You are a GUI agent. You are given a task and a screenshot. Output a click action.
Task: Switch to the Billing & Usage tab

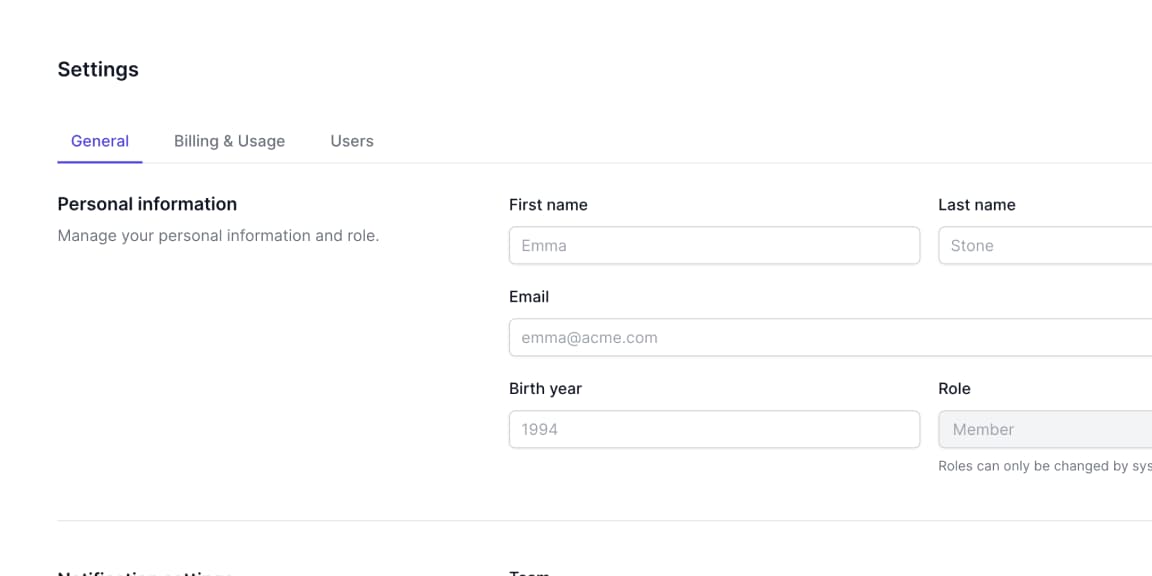229,141
